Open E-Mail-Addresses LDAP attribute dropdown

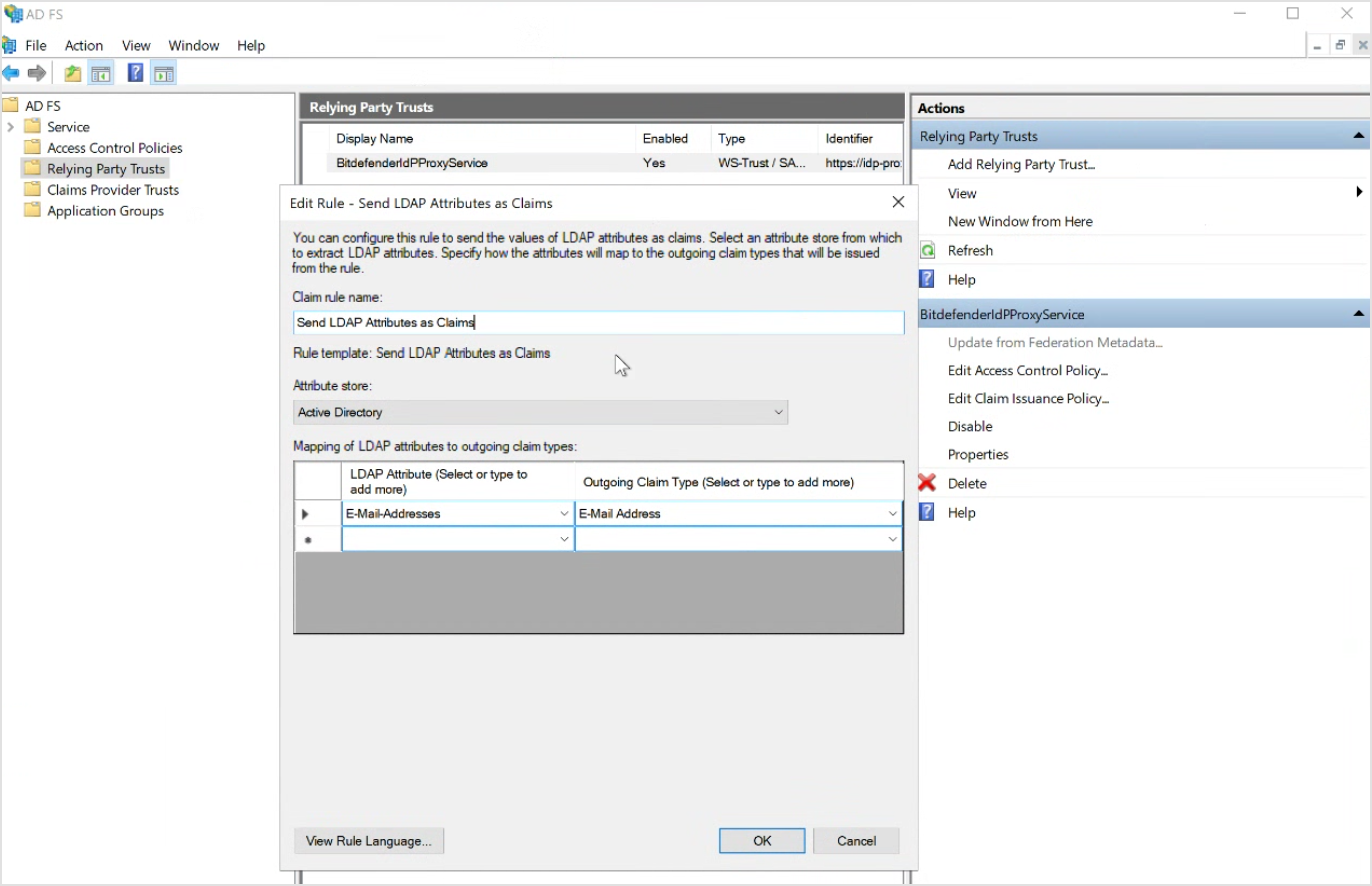click(x=564, y=514)
